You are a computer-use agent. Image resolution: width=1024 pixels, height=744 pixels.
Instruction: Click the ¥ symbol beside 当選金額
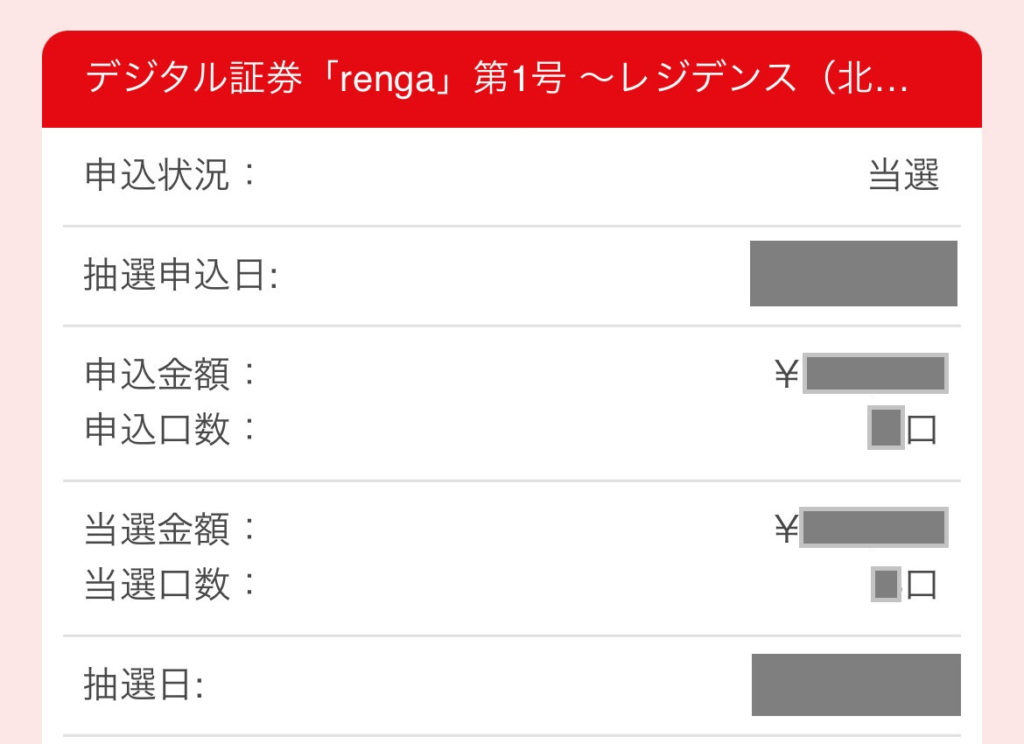tap(786, 528)
